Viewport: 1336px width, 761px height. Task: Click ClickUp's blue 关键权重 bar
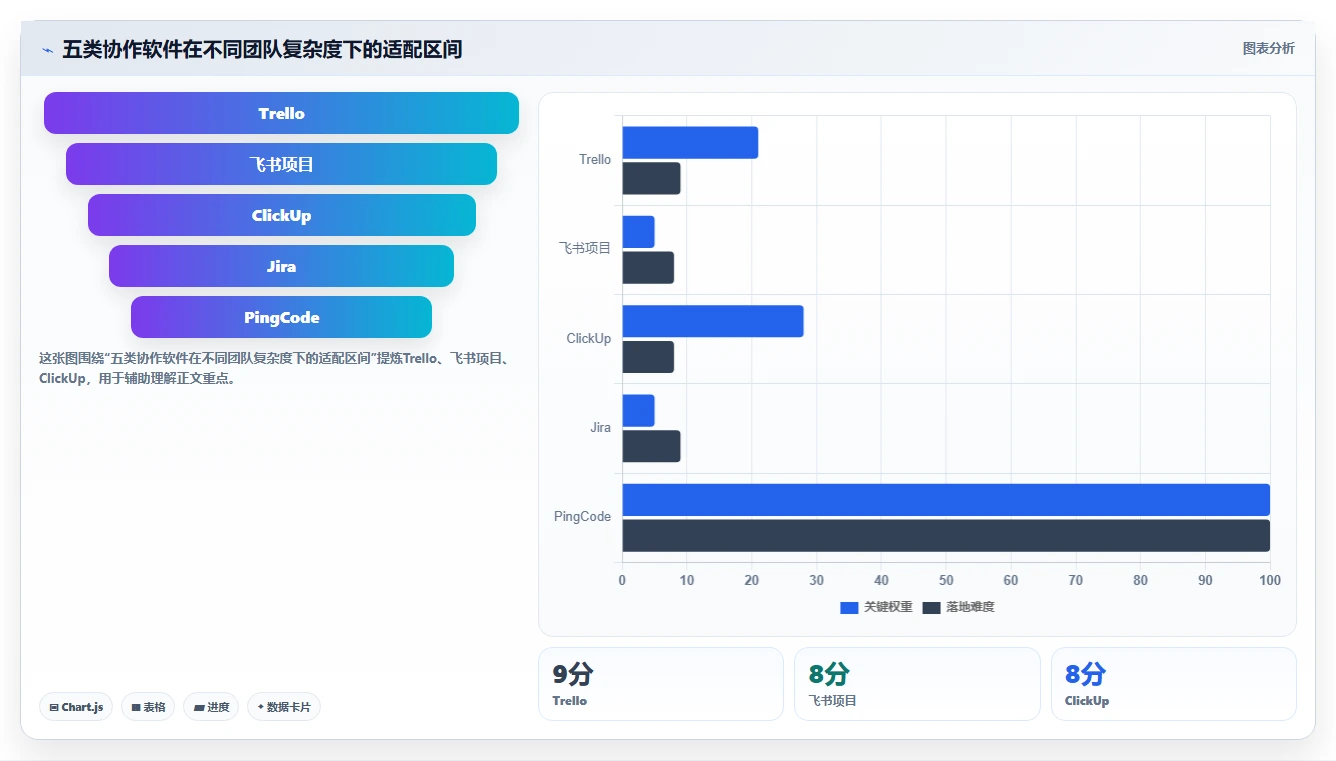713,321
